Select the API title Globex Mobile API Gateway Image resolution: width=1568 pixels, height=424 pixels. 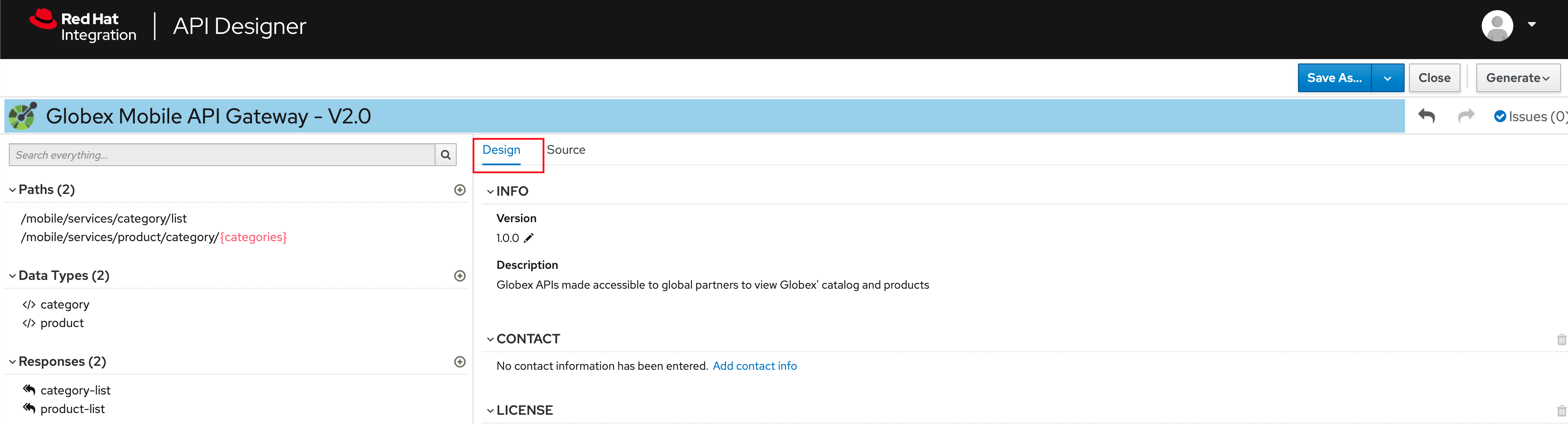pyautogui.click(x=208, y=116)
